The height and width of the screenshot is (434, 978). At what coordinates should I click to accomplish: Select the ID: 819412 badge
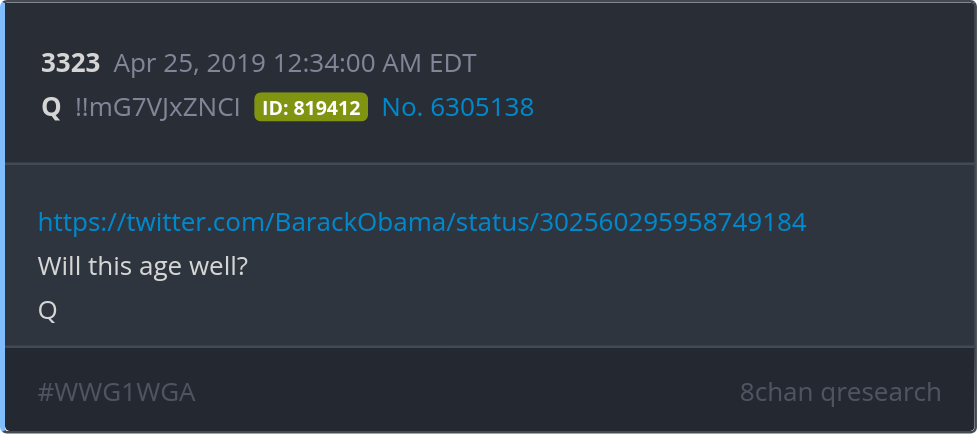pos(311,107)
